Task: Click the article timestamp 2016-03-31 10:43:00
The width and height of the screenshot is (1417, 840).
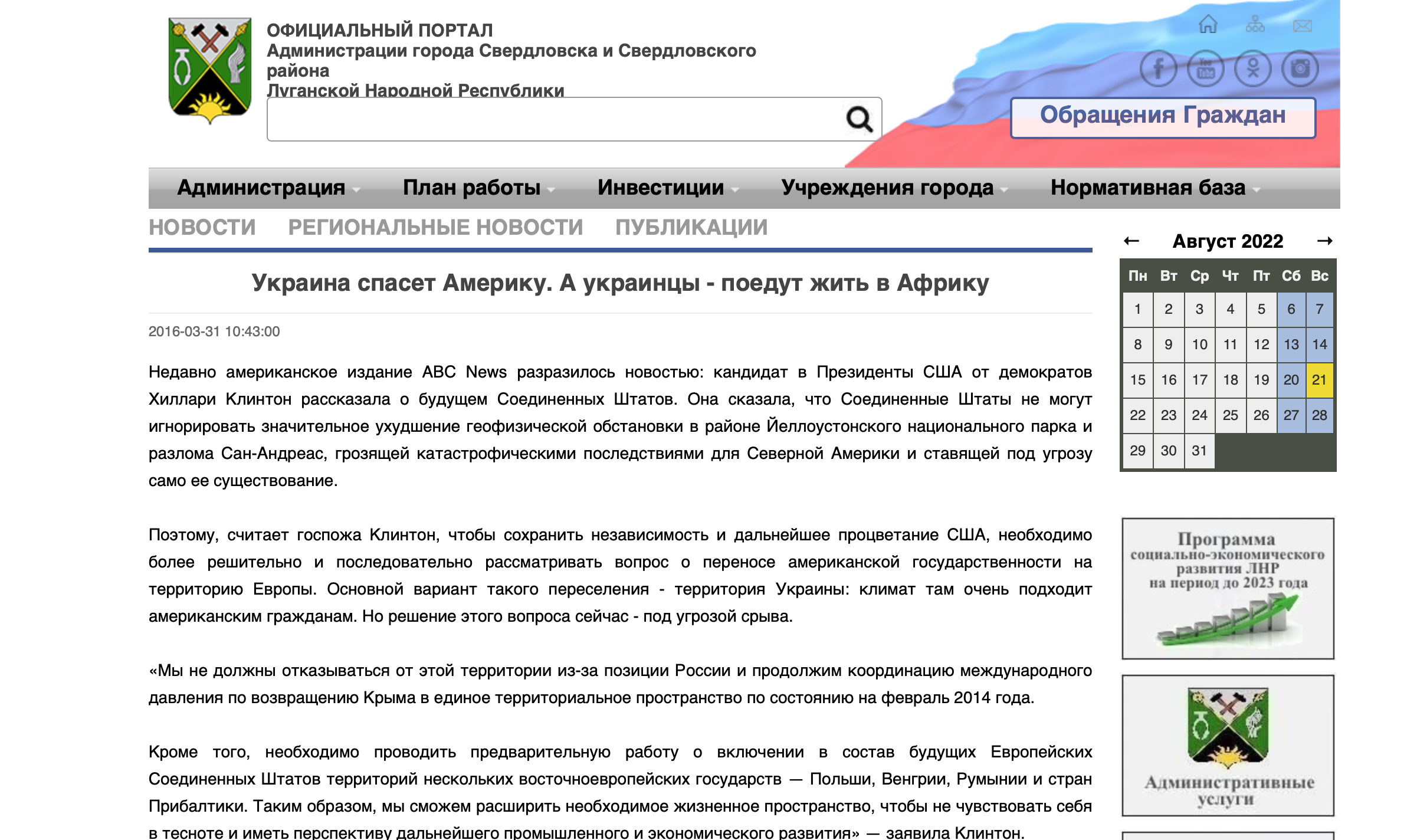Action: click(214, 332)
